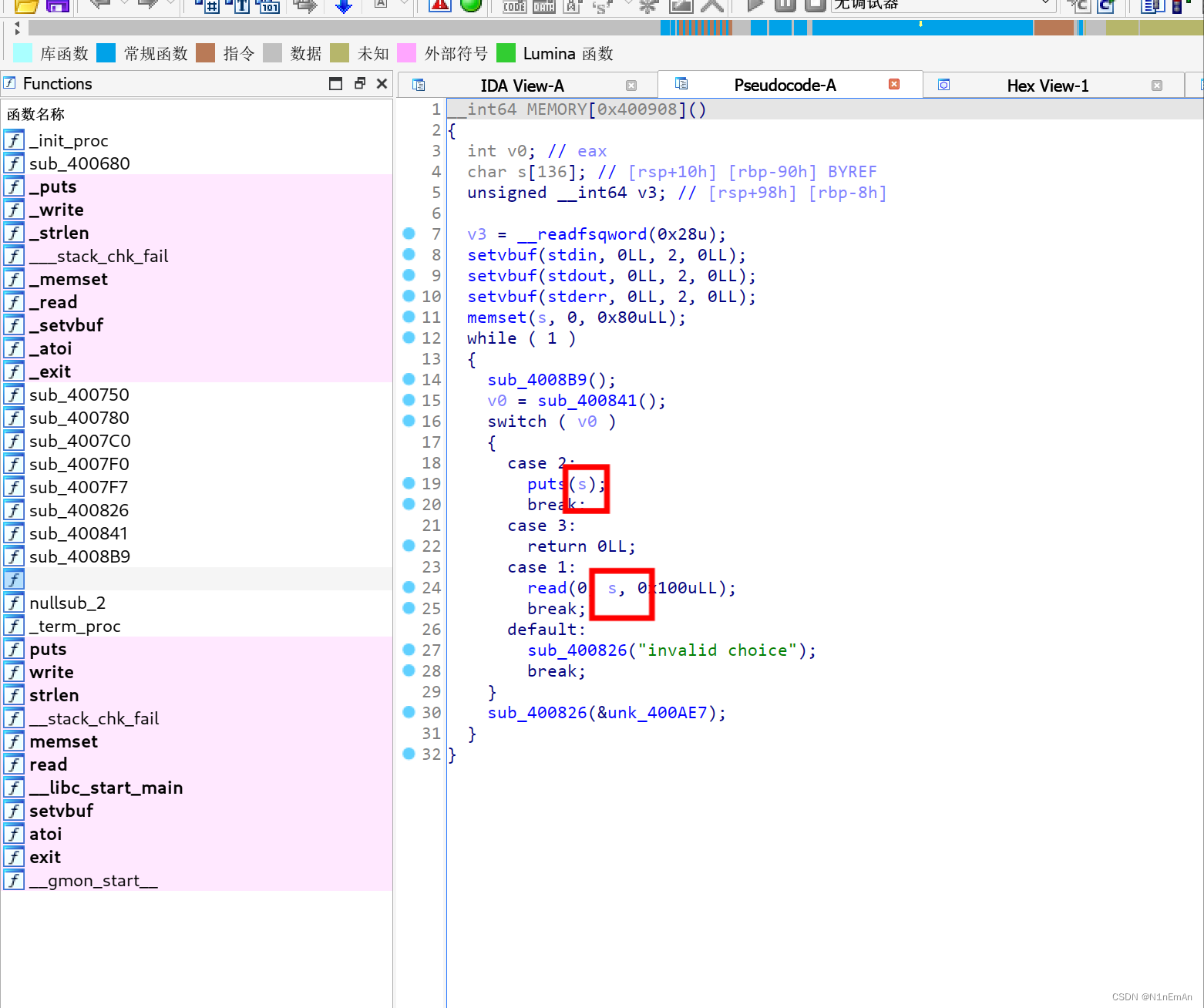Toggle breakpoint dot on line 7
This screenshot has width=1204, height=1008.
point(409,234)
